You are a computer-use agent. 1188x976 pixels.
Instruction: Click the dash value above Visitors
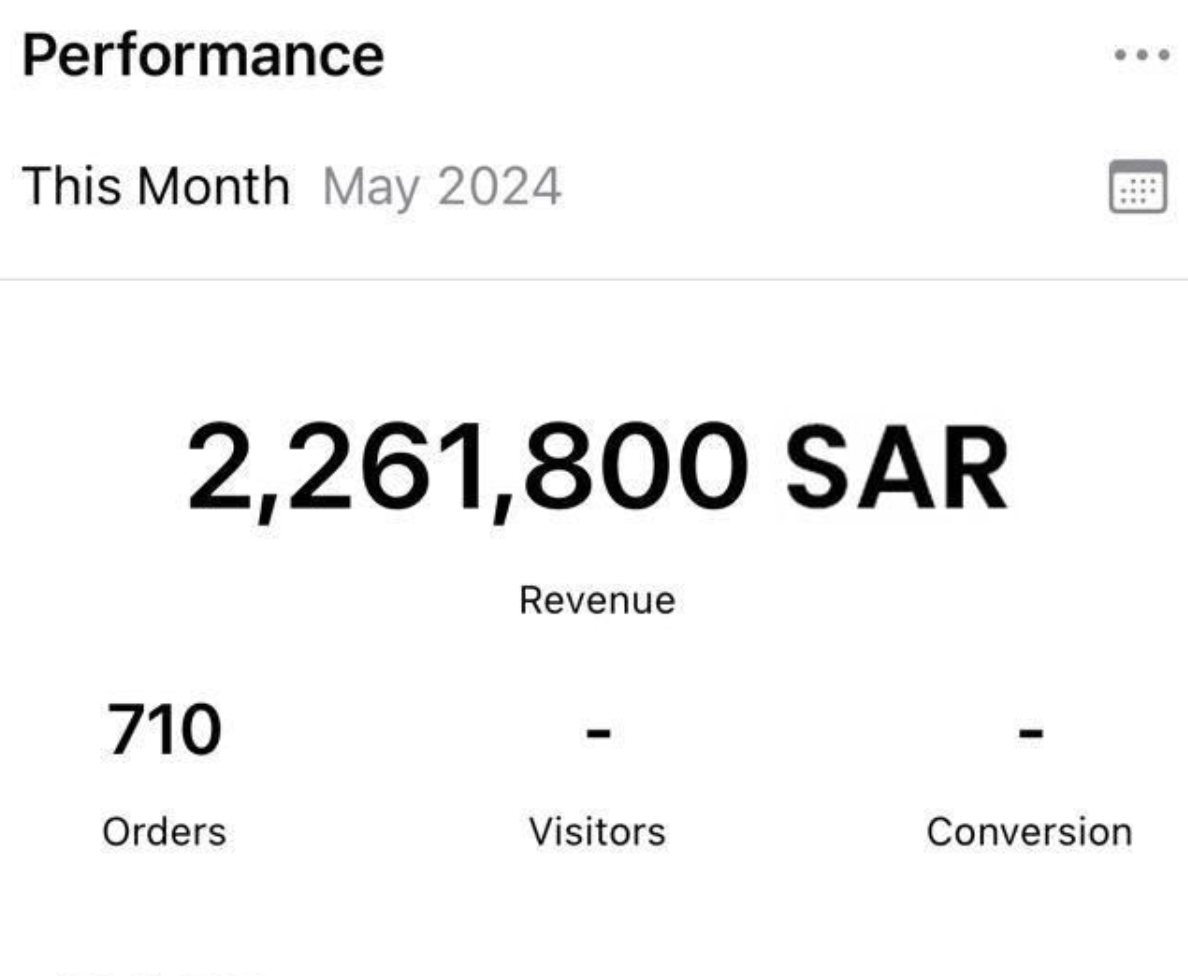[x=597, y=734]
